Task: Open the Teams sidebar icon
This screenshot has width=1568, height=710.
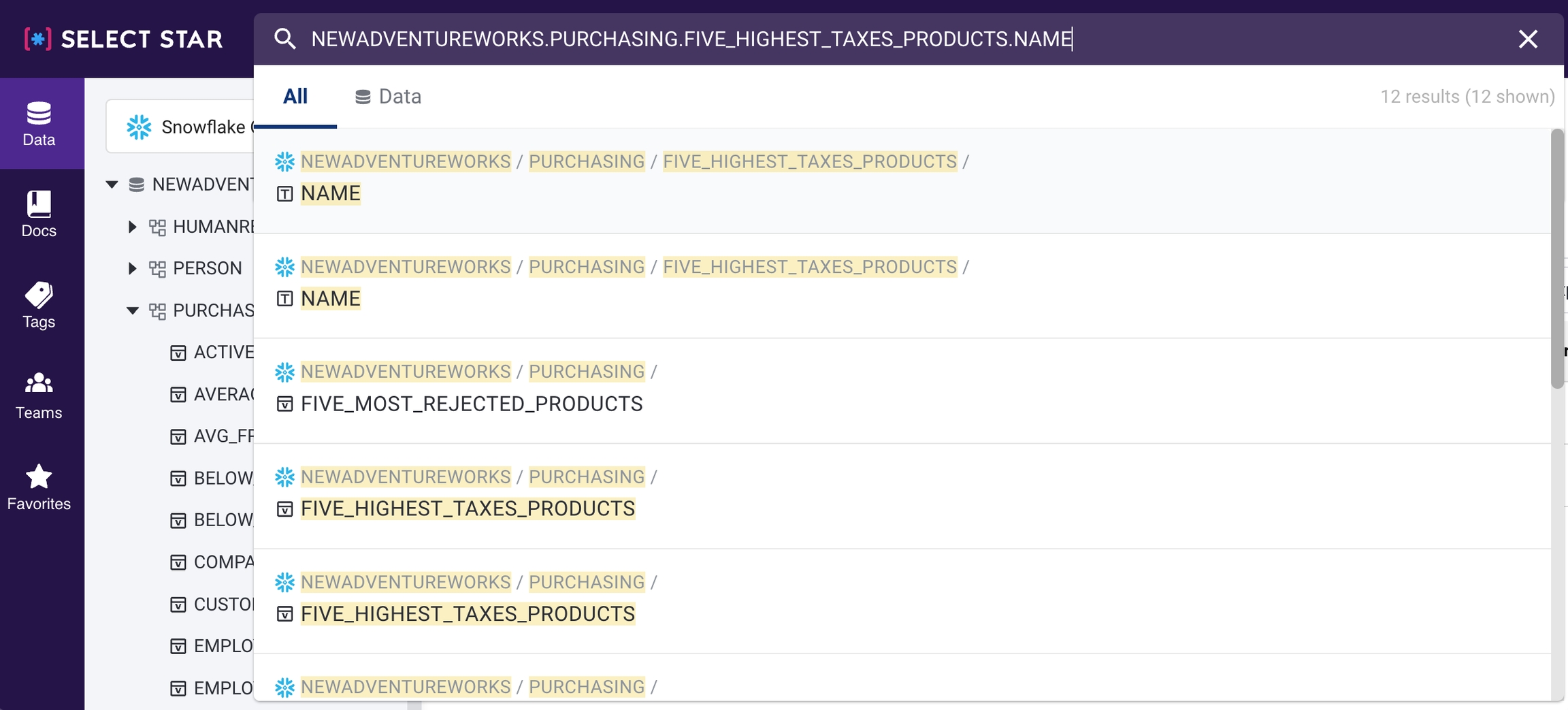Action: 39,396
